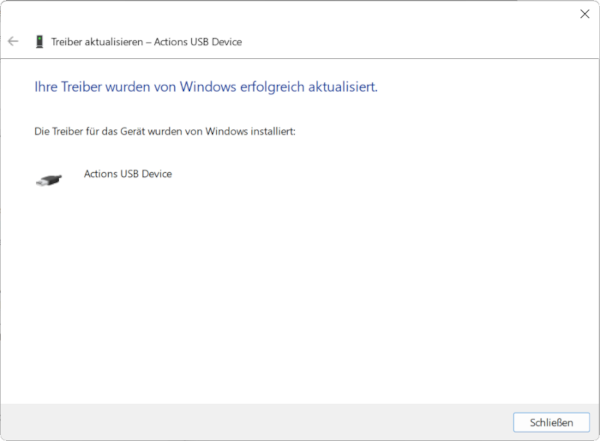Select the Actions USB Device name label

(128, 174)
